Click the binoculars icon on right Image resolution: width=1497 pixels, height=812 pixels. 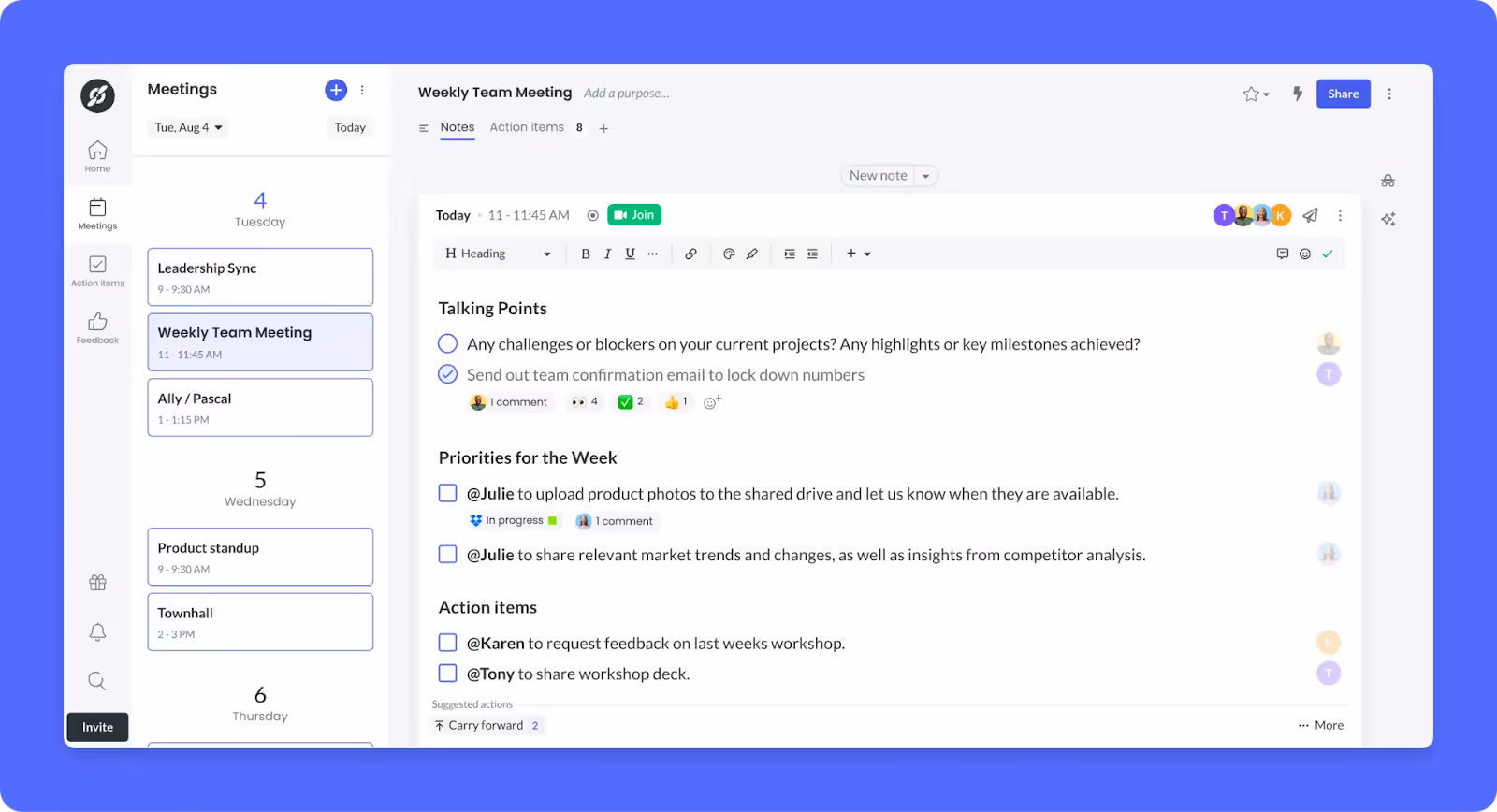(x=1388, y=181)
